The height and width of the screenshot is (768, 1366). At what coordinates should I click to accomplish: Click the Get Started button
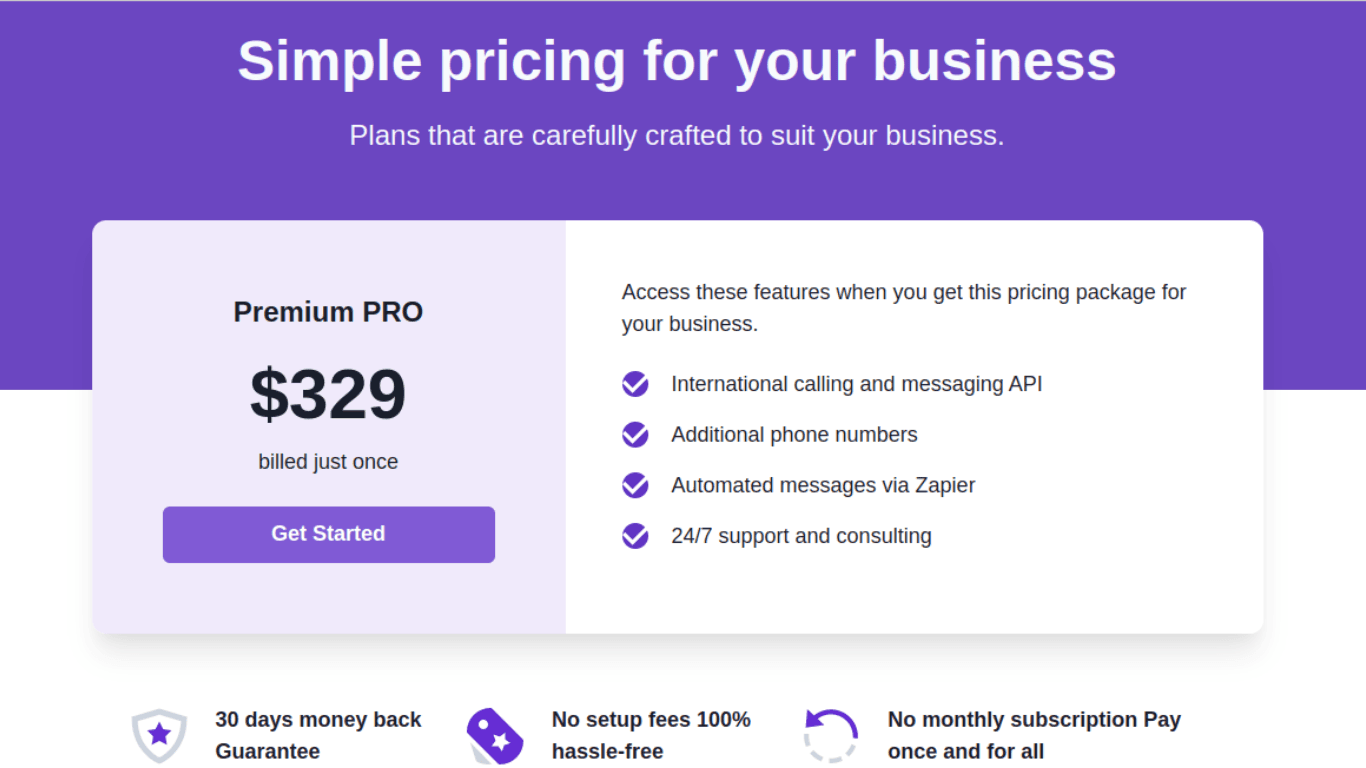[x=329, y=534]
